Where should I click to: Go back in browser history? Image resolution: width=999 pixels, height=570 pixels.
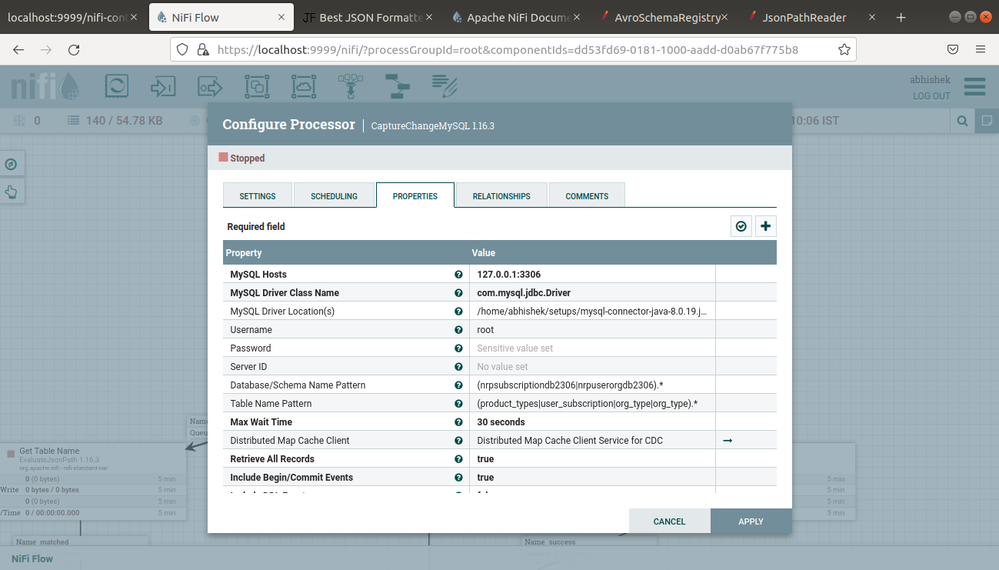[18, 50]
